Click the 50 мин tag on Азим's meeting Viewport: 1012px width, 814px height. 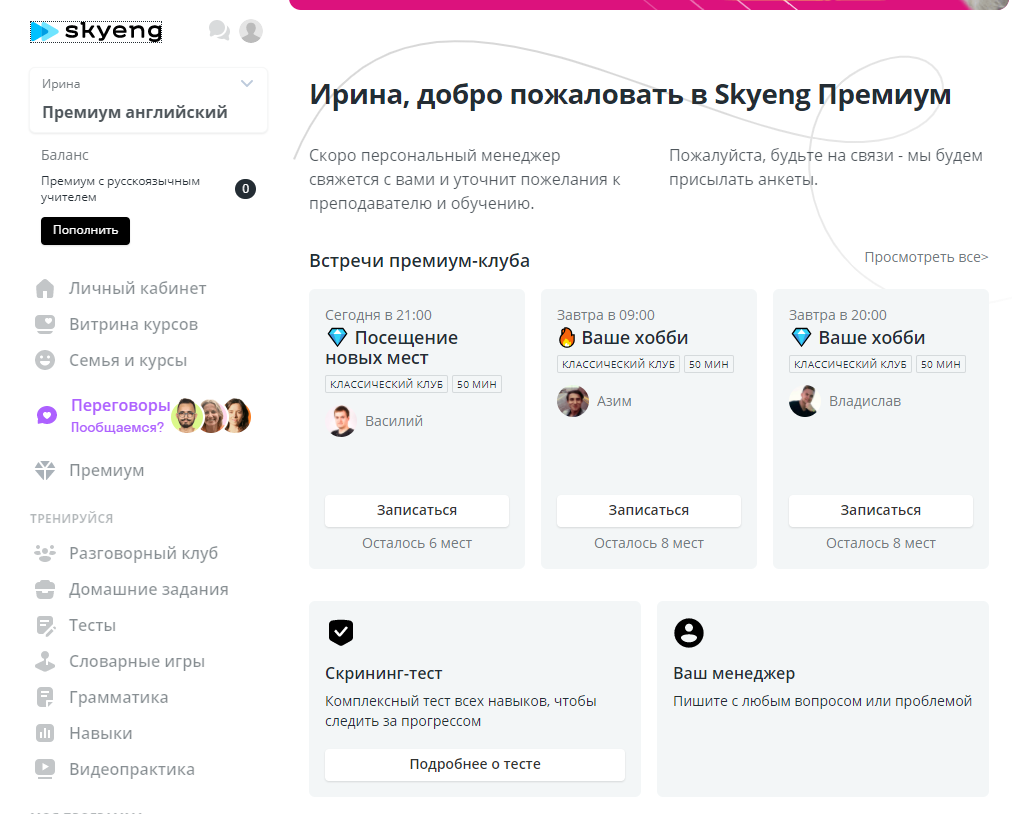pyautogui.click(x=709, y=364)
